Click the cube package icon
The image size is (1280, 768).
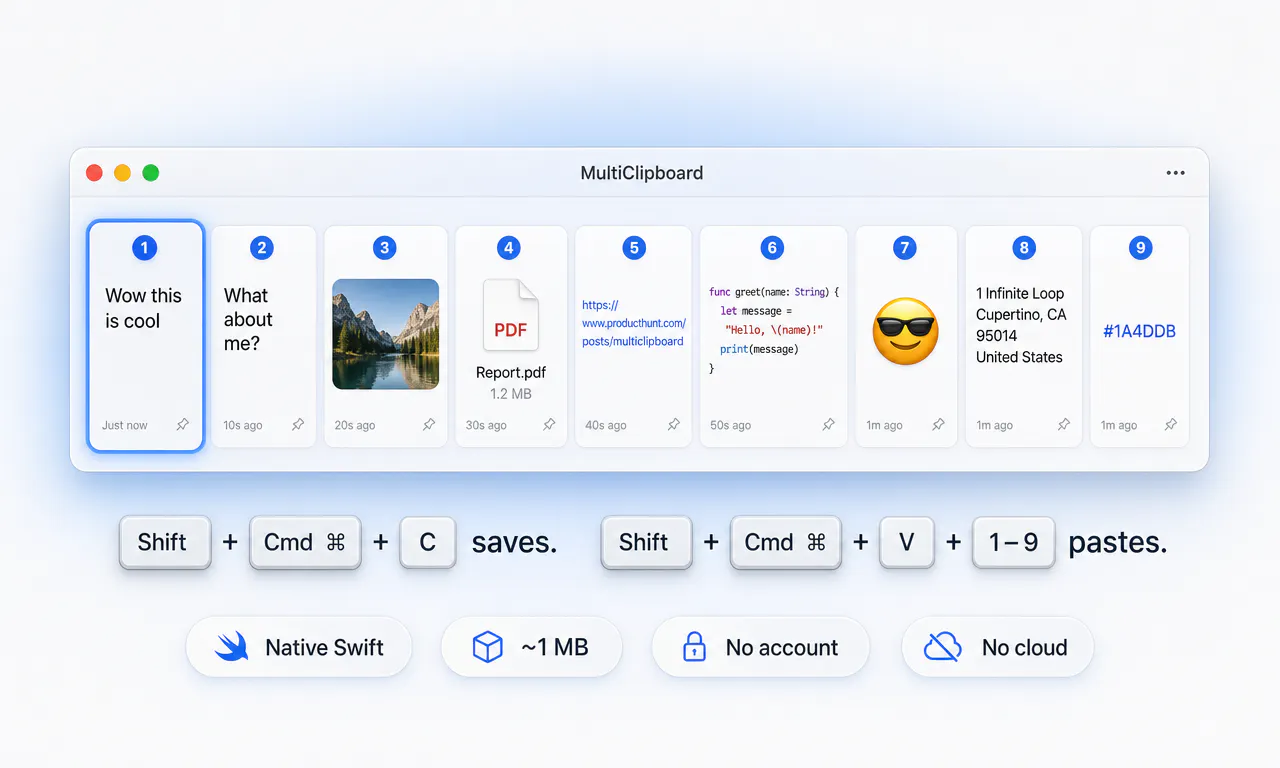(x=487, y=647)
